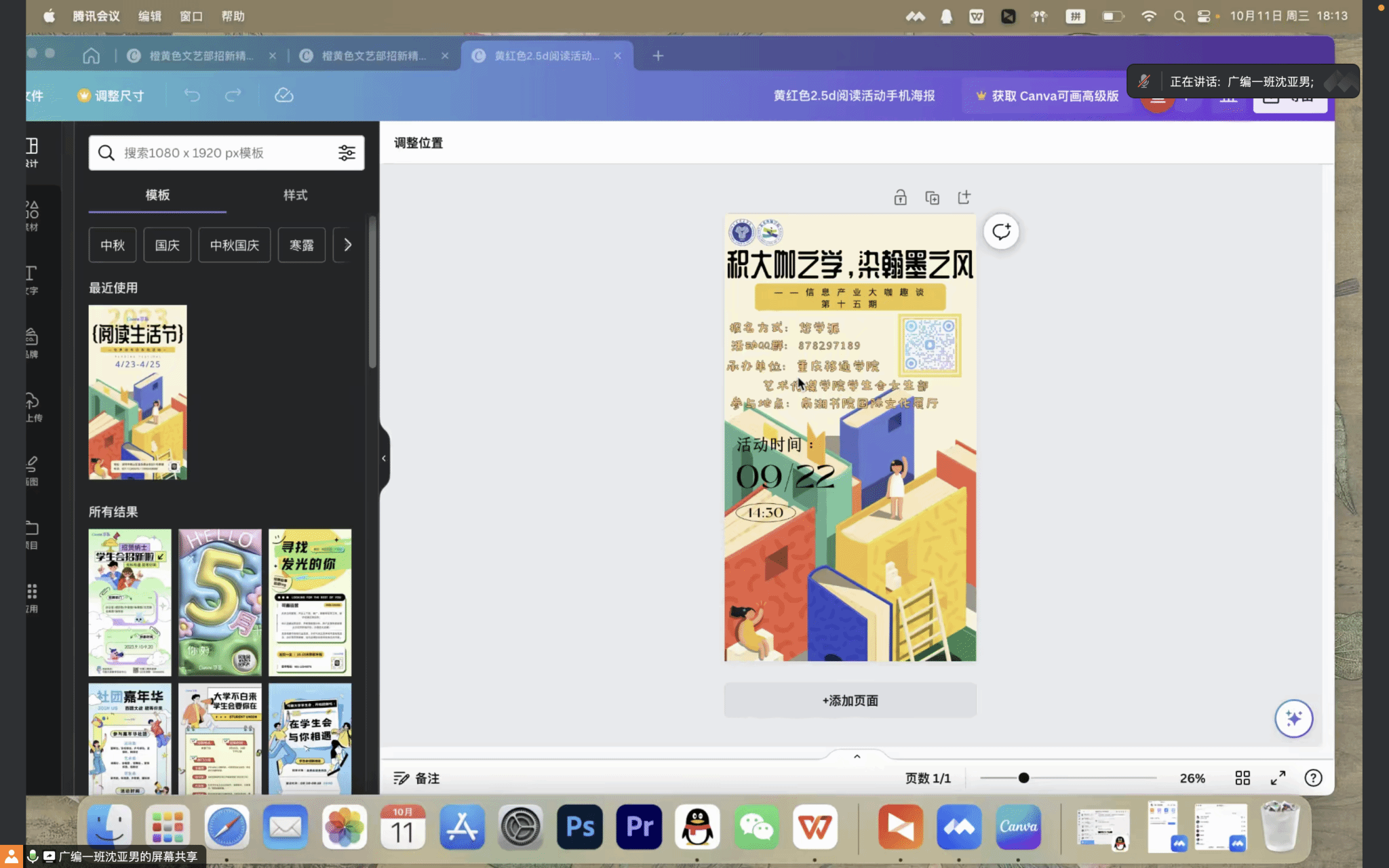Collapse the side template panel
This screenshot has width=1389, height=868.
pos(384,458)
